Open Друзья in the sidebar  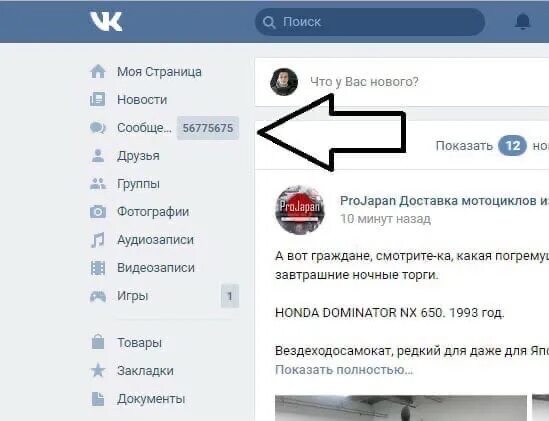click(x=138, y=156)
